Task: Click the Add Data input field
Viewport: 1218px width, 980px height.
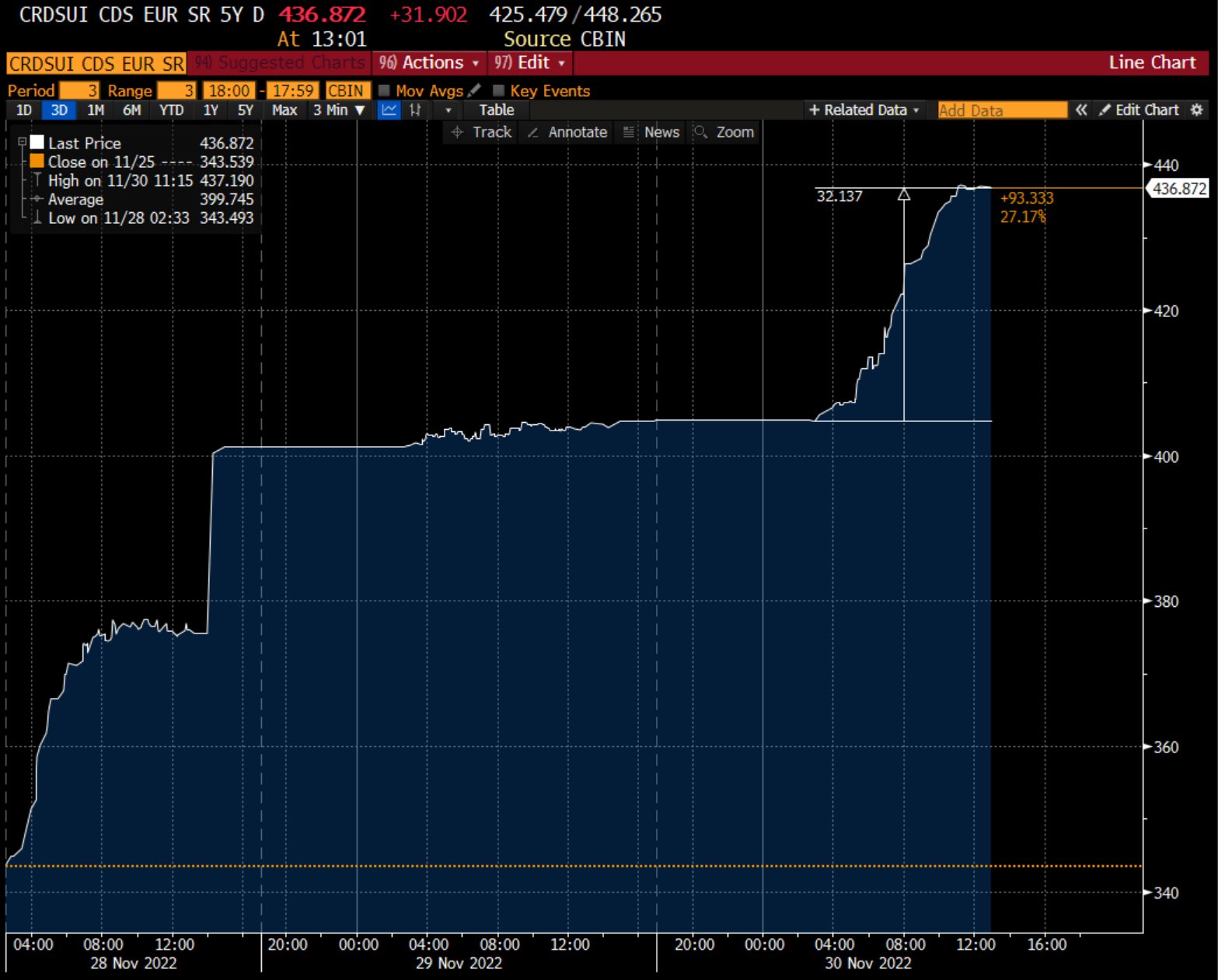Action: [x=1001, y=110]
